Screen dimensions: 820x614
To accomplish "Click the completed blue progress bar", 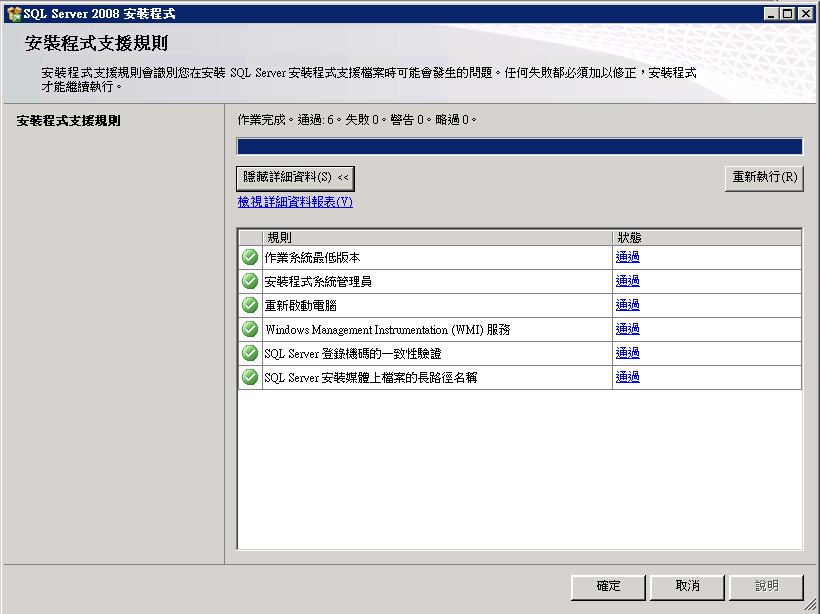I will click(520, 147).
